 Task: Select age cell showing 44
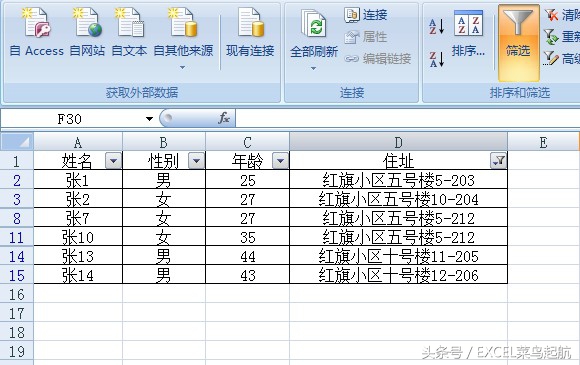click(247, 256)
